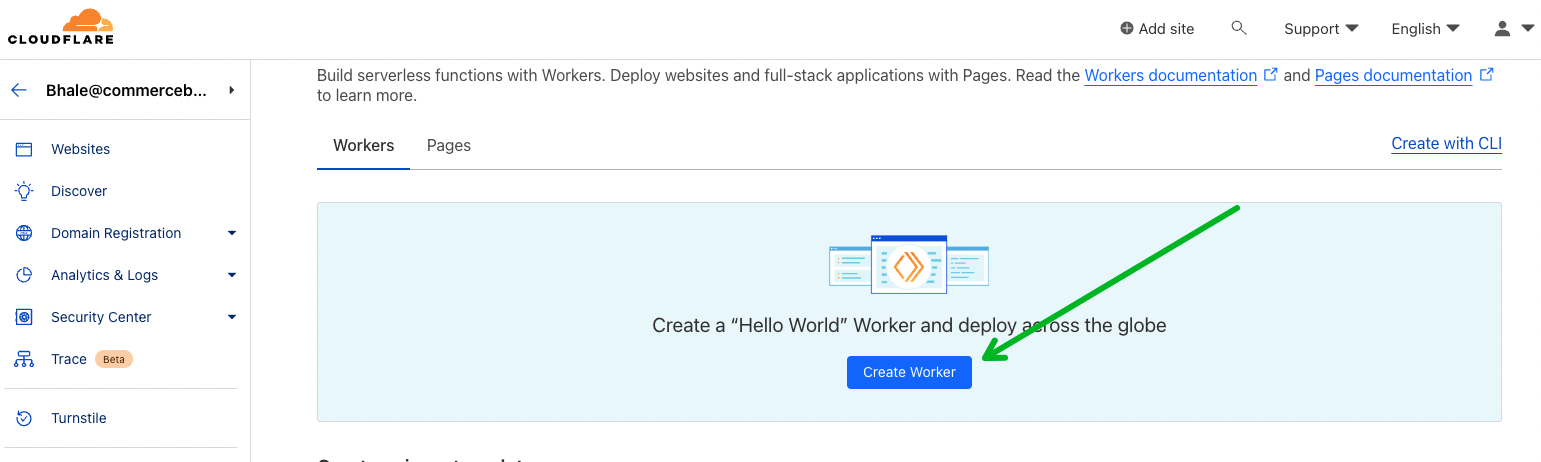Click the Security Center icon
Screen dimensions: 1541x462
pos(24,317)
